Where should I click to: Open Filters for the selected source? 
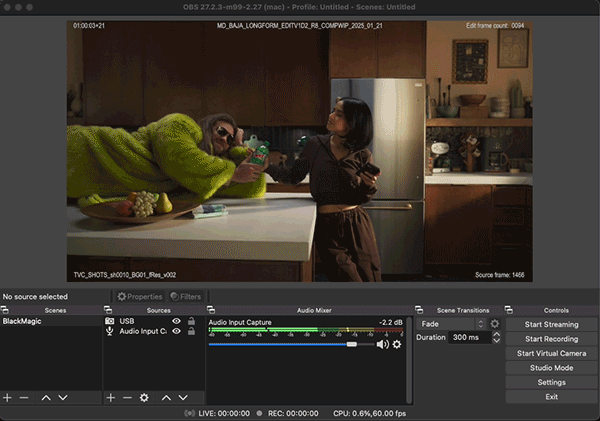pos(186,297)
